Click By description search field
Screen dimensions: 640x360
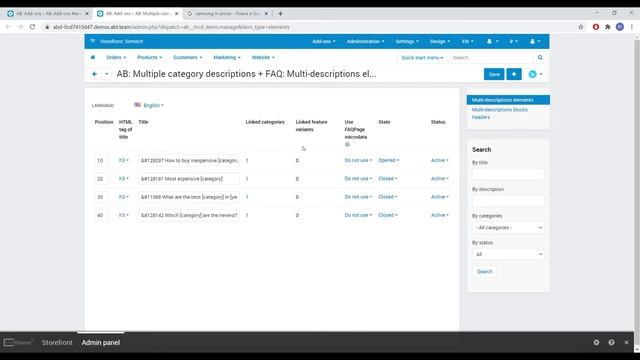point(508,201)
